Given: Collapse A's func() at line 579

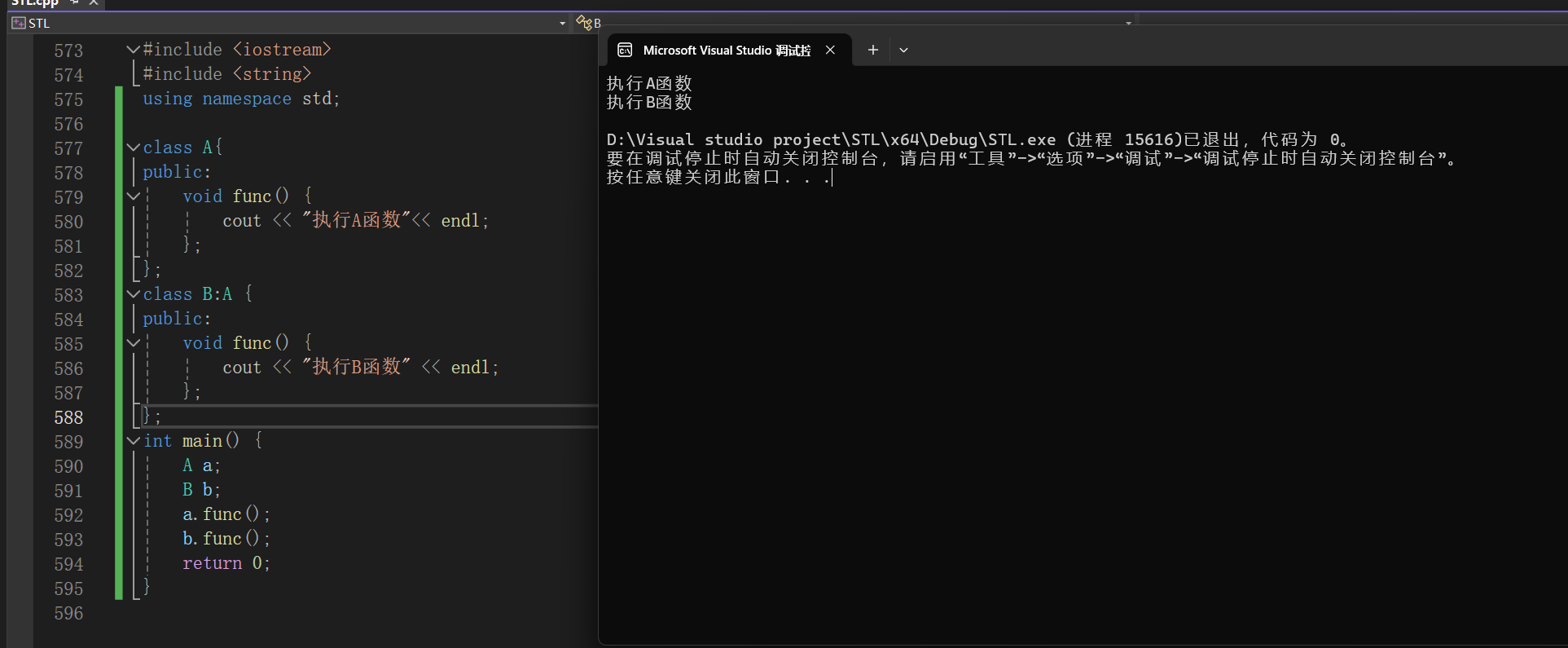Looking at the screenshot, I should coord(134,196).
